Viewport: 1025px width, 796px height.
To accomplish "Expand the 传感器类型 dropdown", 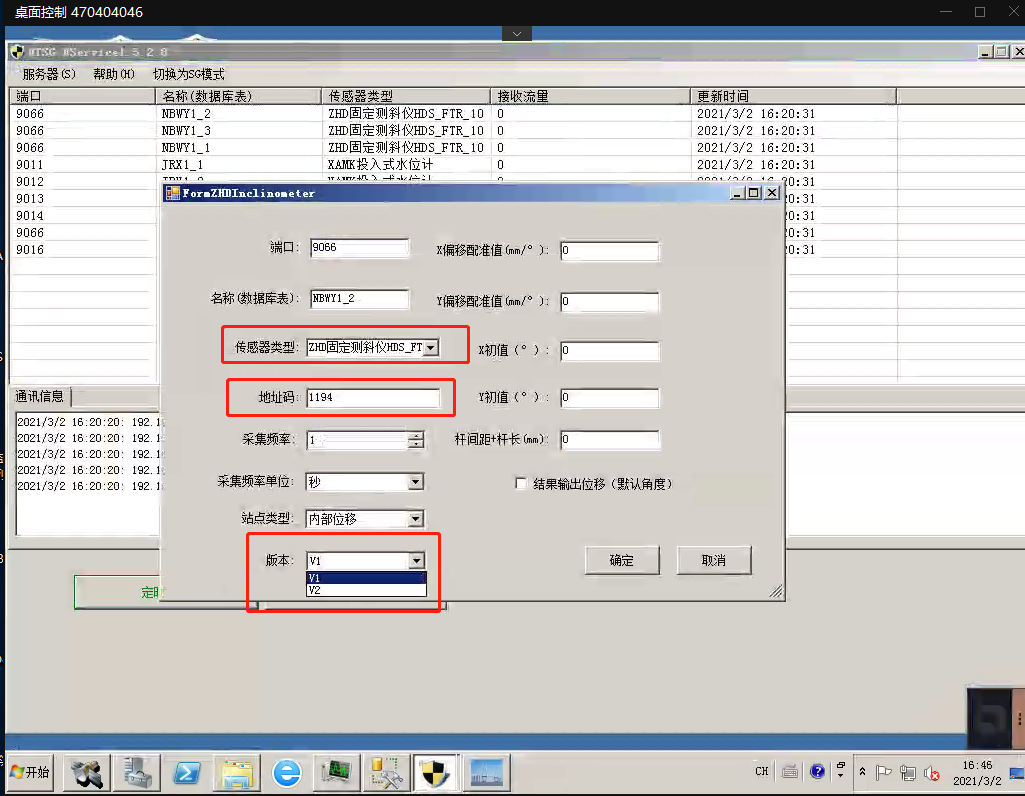I will click(431, 348).
